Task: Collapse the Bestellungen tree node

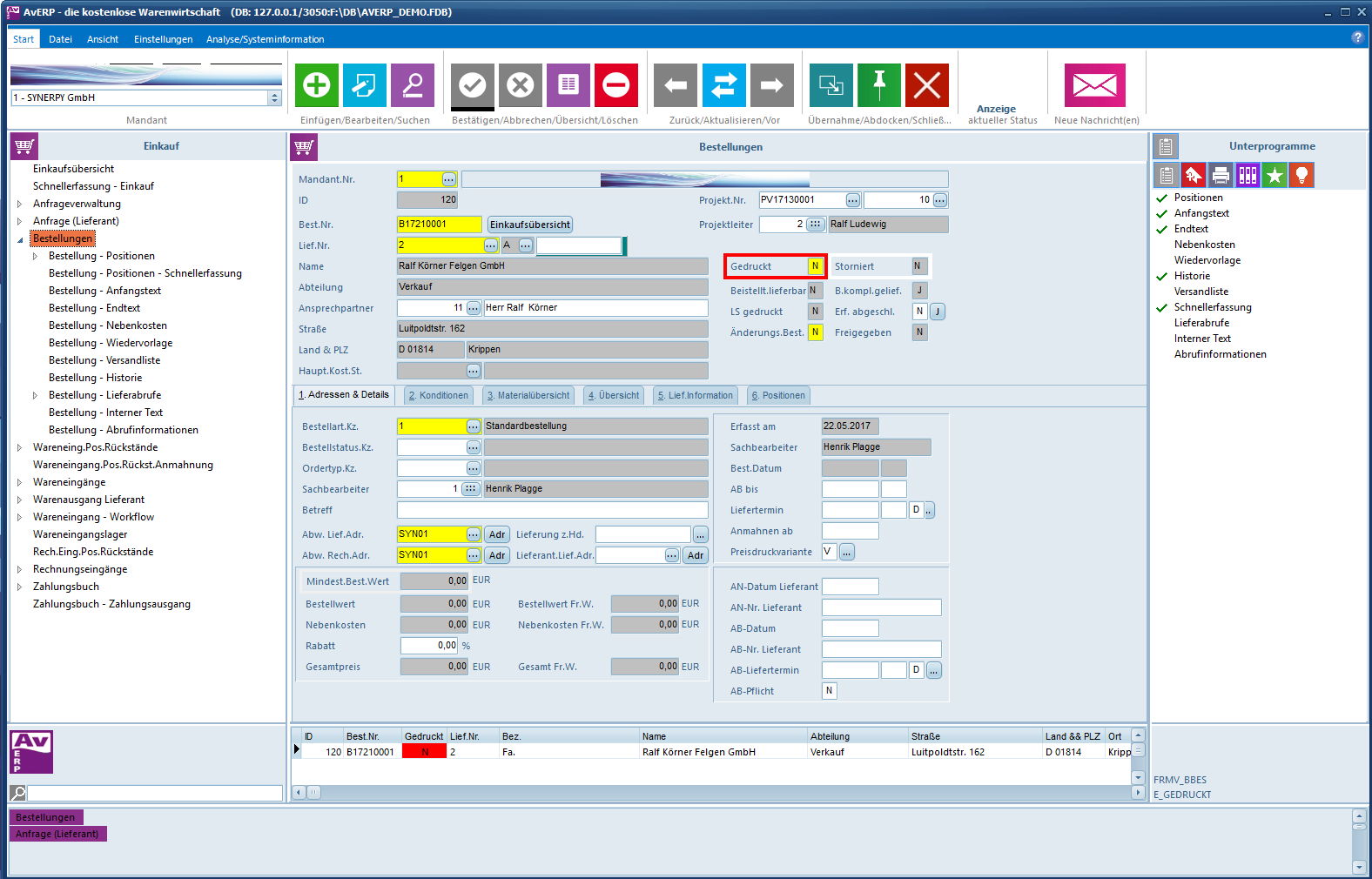Action: click(20, 239)
